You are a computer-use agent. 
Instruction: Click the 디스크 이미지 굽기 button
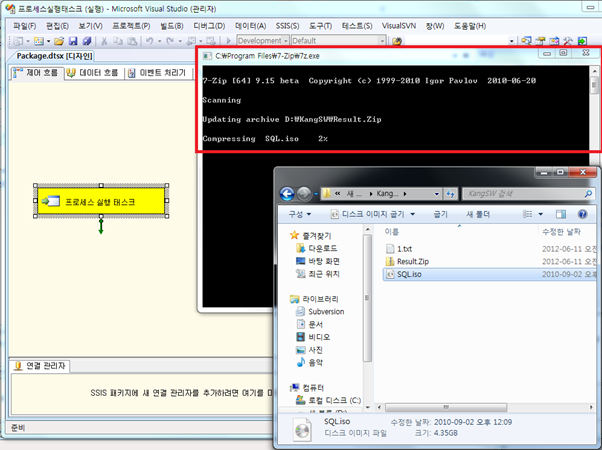(367, 214)
